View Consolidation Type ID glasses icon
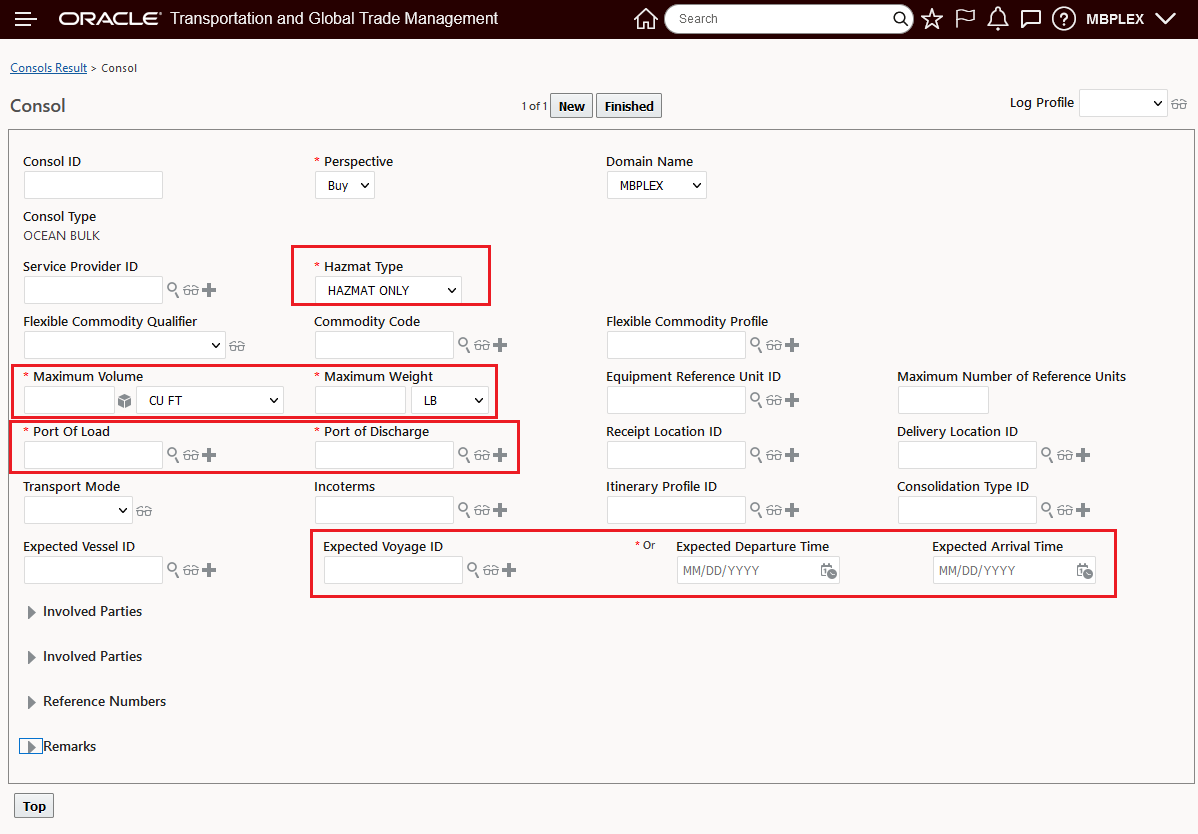Screen dimensions: 1198x834 point(1065,510)
